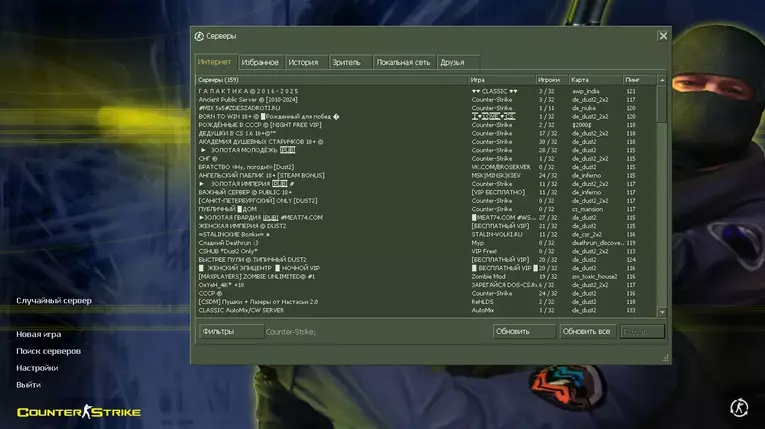The height and width of the screenshot is (429, 765).
Task: Sort by the Игра column header
Action: coord(502,80)
